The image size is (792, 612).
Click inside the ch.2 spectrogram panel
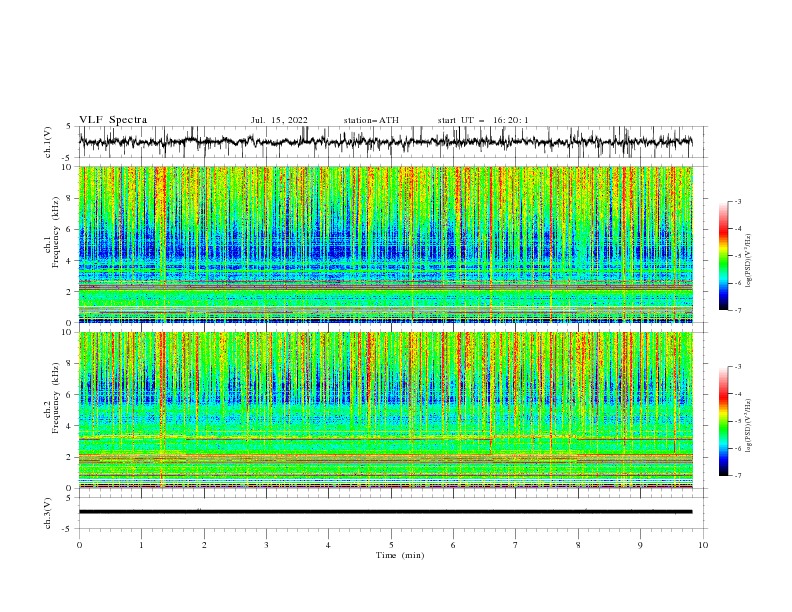(x=385, y=410)
